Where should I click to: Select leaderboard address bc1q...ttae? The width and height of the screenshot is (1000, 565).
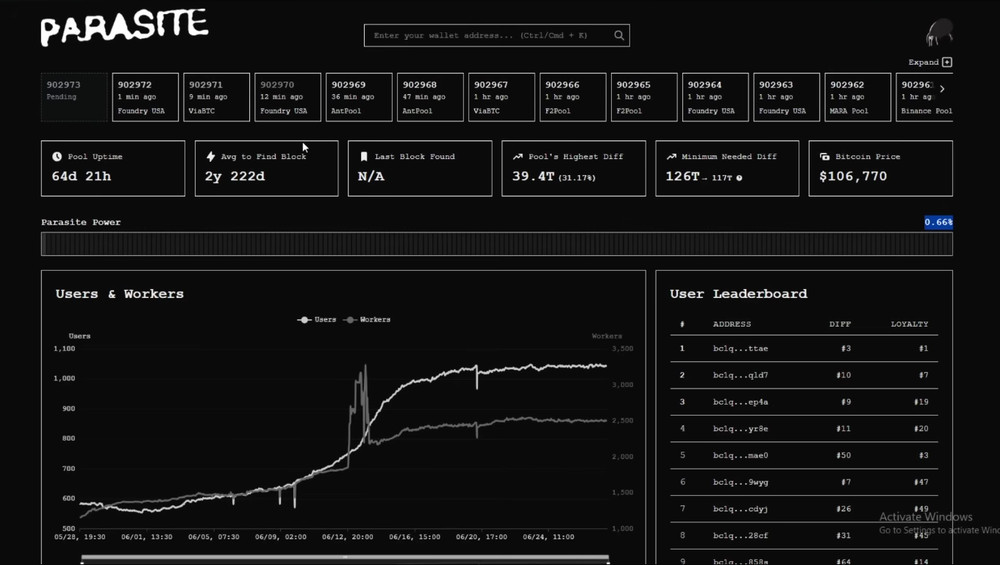coord(740,348)
